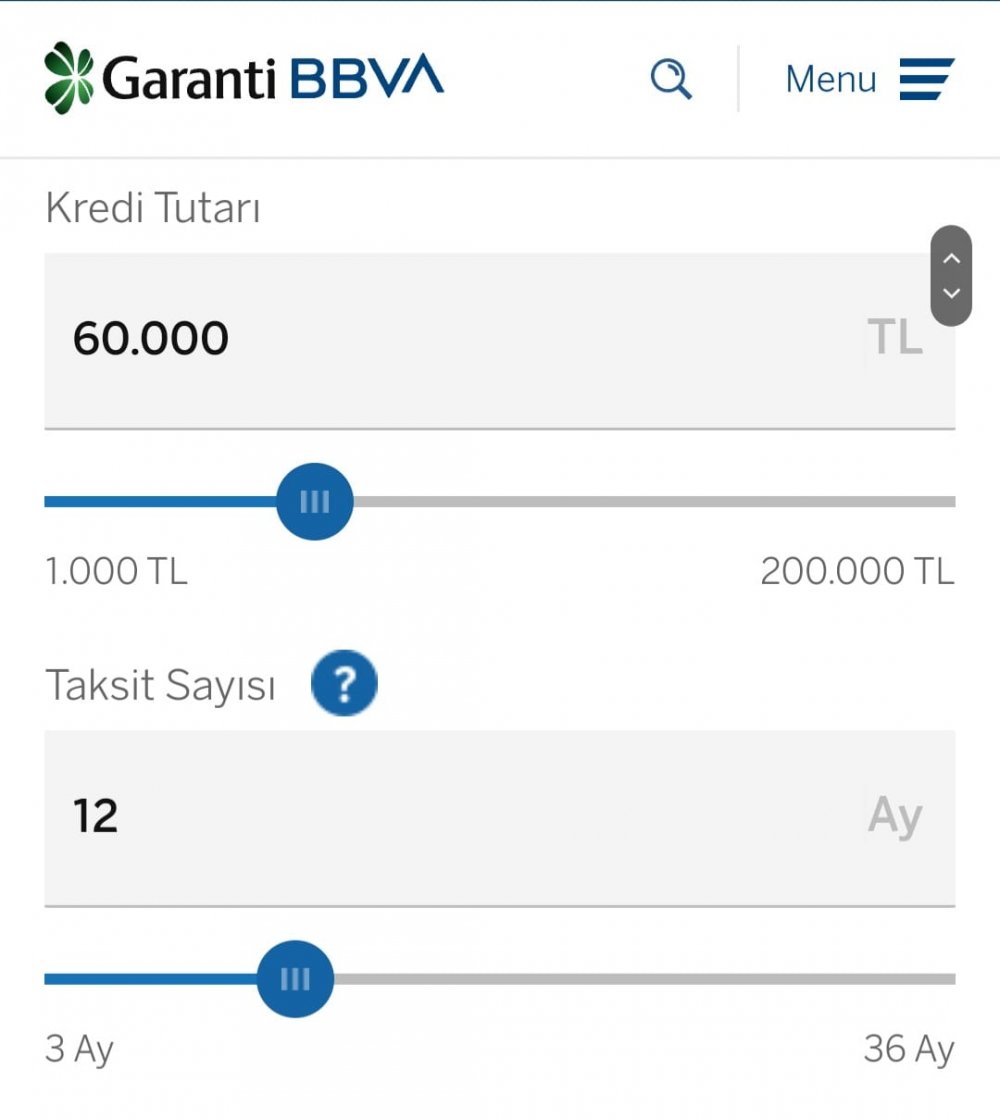The image size is (1000, 1120).
Task: Click the 200.000 TL maximum label
Action: point(857,571)
